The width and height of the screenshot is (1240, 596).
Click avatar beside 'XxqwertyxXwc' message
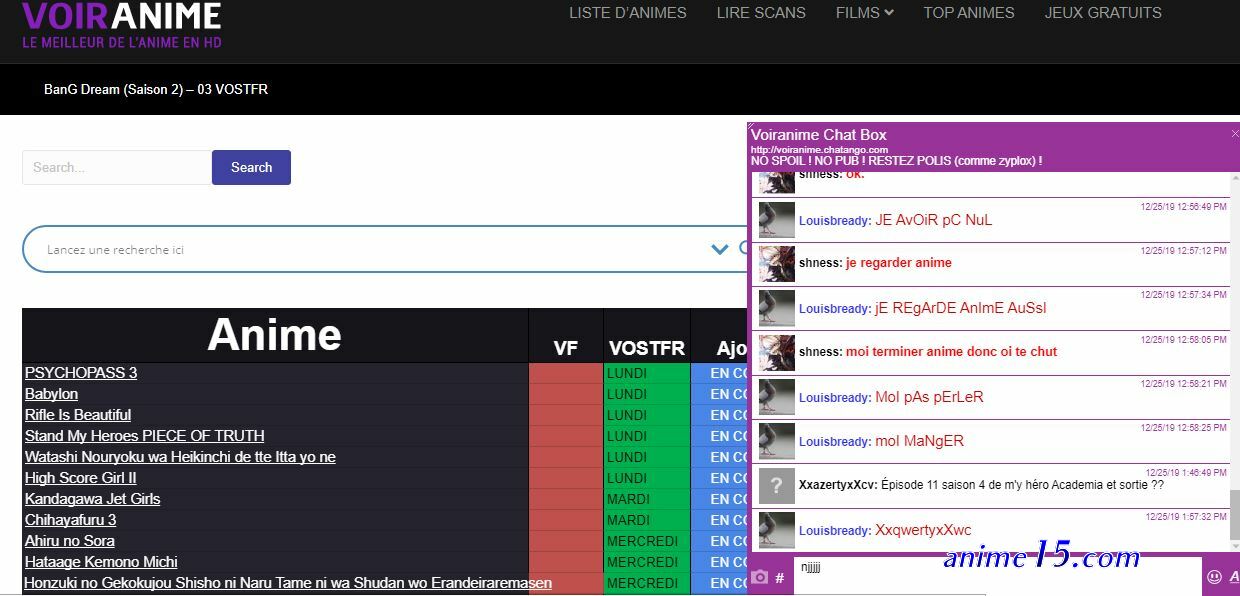(777, 530)
